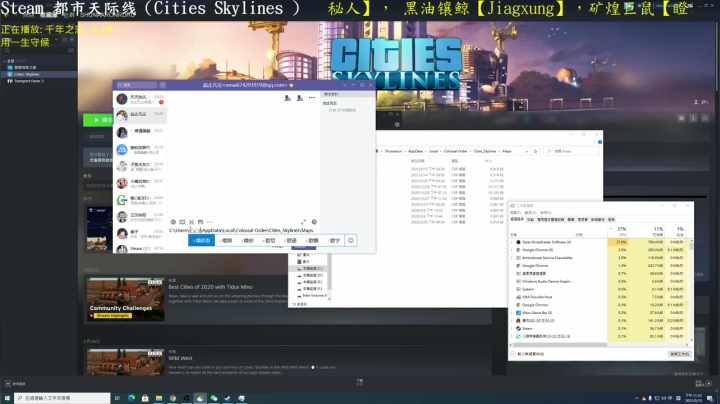
Task: Switch to second Task Manager tab
Action: pyautogui.click(x=530, y=219)
